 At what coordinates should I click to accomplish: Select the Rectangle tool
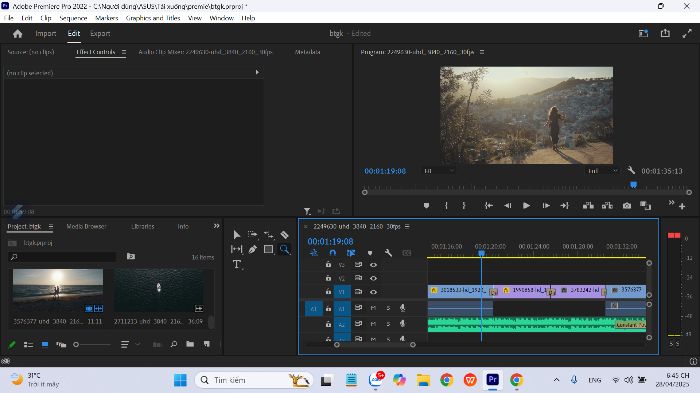268,249
